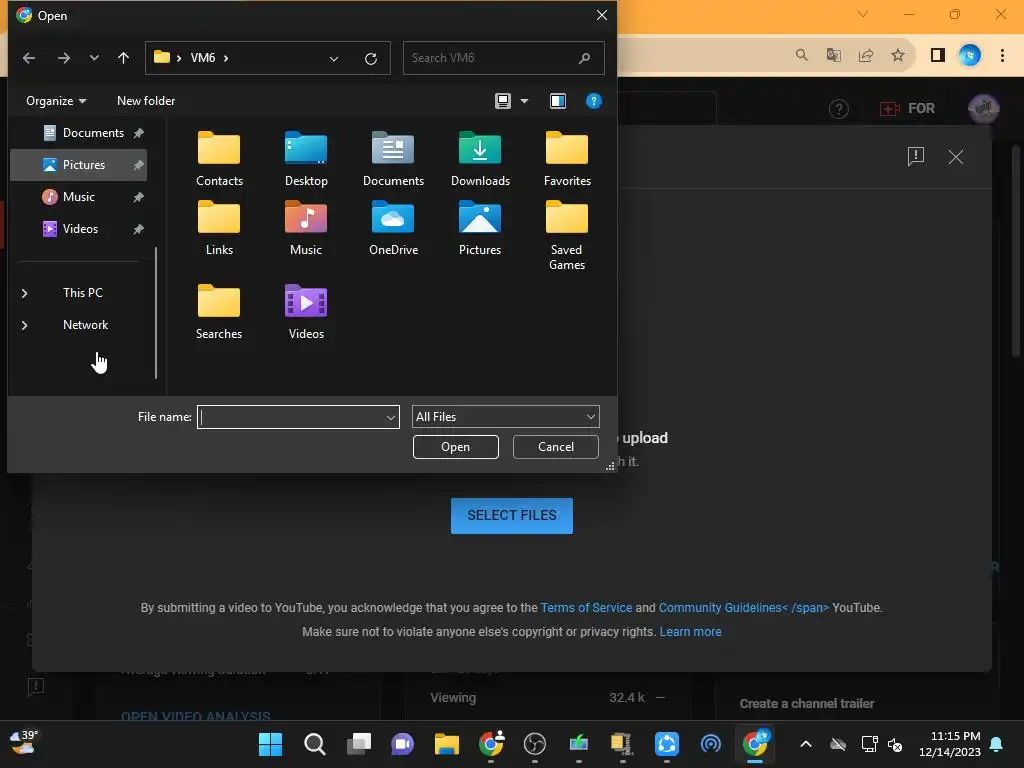Expand the Network tree node
Screen dimensions: 1024x768
coord(24,325)
